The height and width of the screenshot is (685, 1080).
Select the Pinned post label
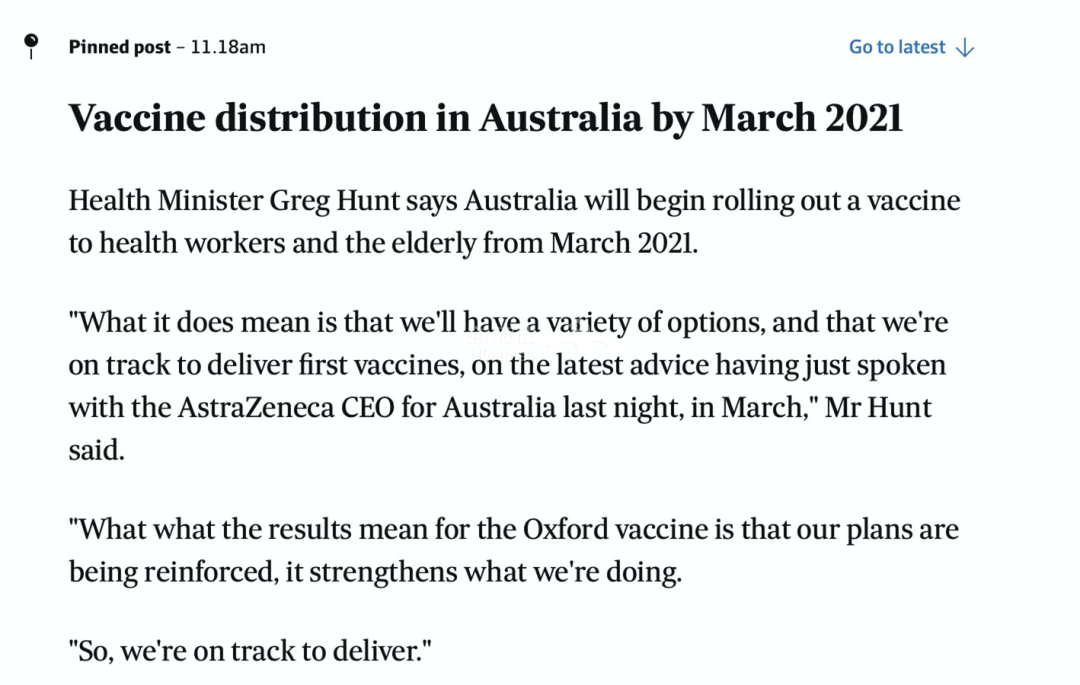119,47
